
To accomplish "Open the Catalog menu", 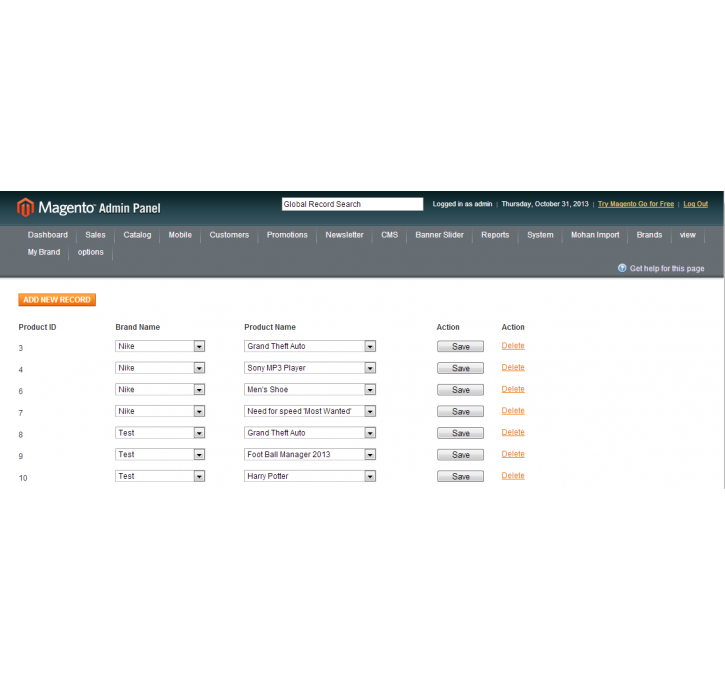I will coord(137,235).
